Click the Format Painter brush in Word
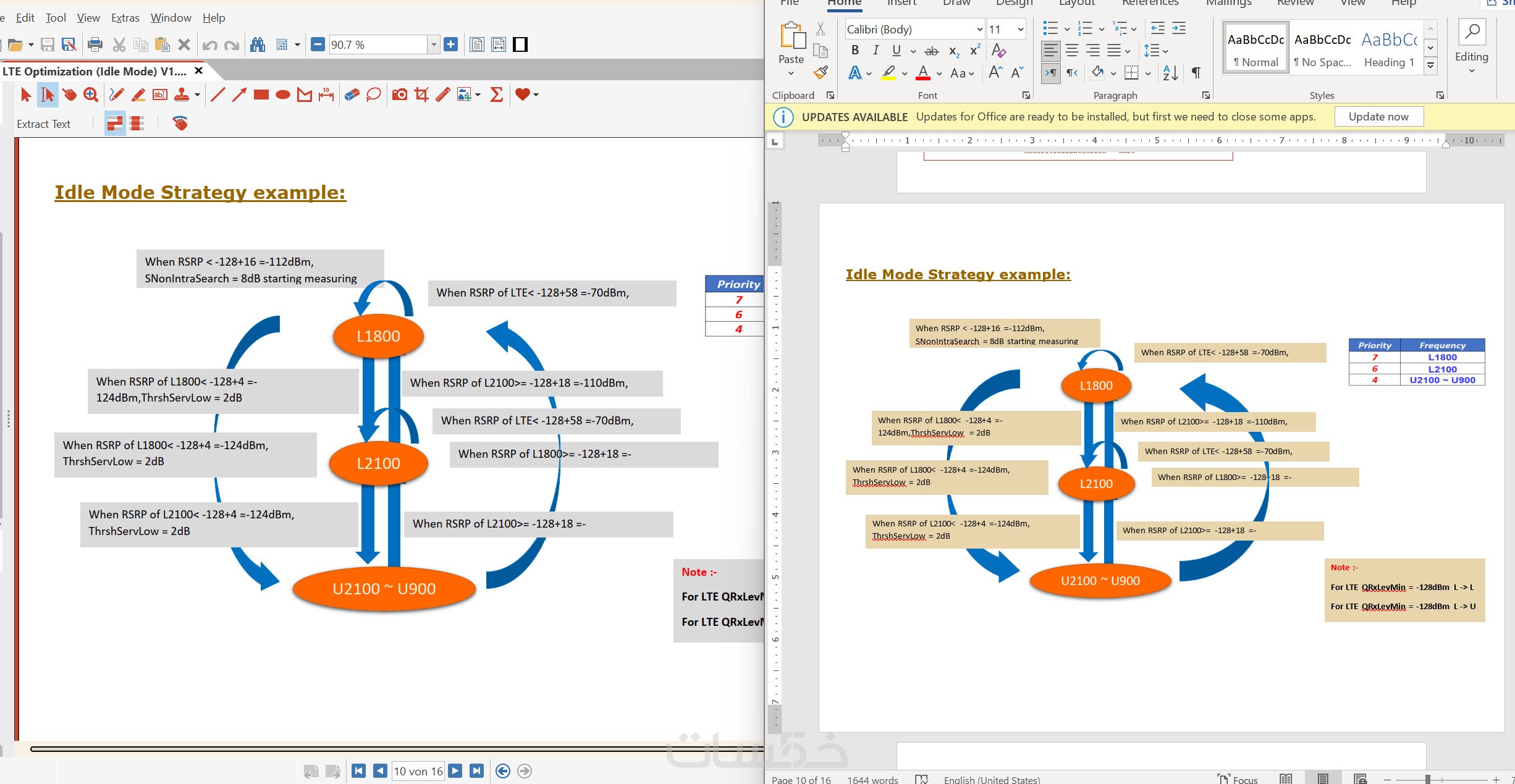The width and height of the screenshot is (1515, 784). click(821, 73)
